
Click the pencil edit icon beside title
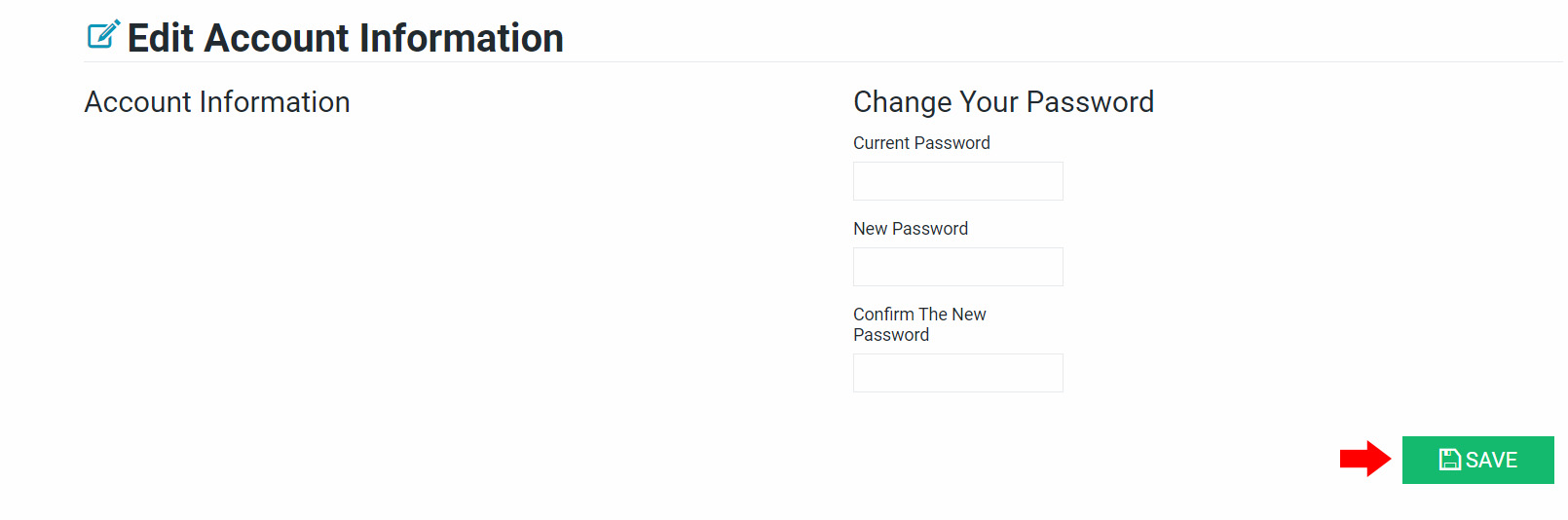(x=104, y=34)
